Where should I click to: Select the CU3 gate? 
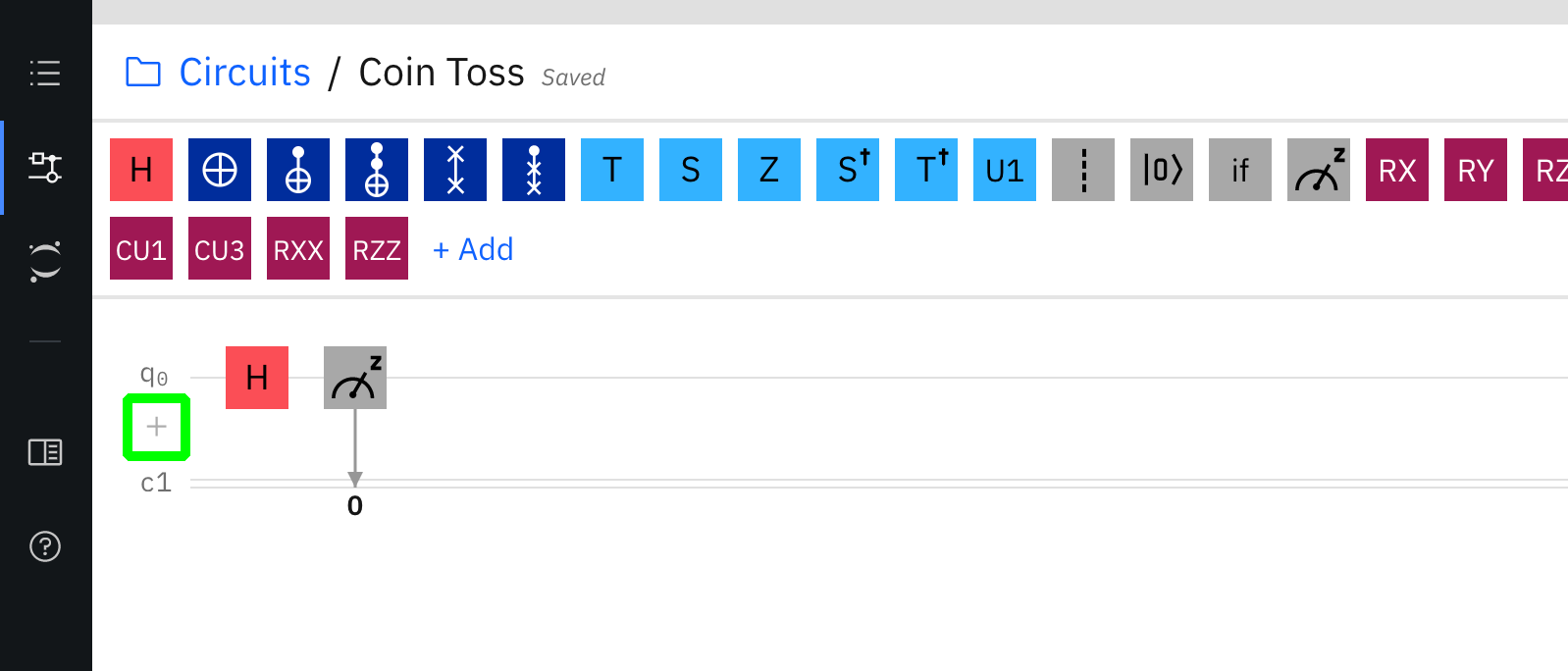[220, 248]
